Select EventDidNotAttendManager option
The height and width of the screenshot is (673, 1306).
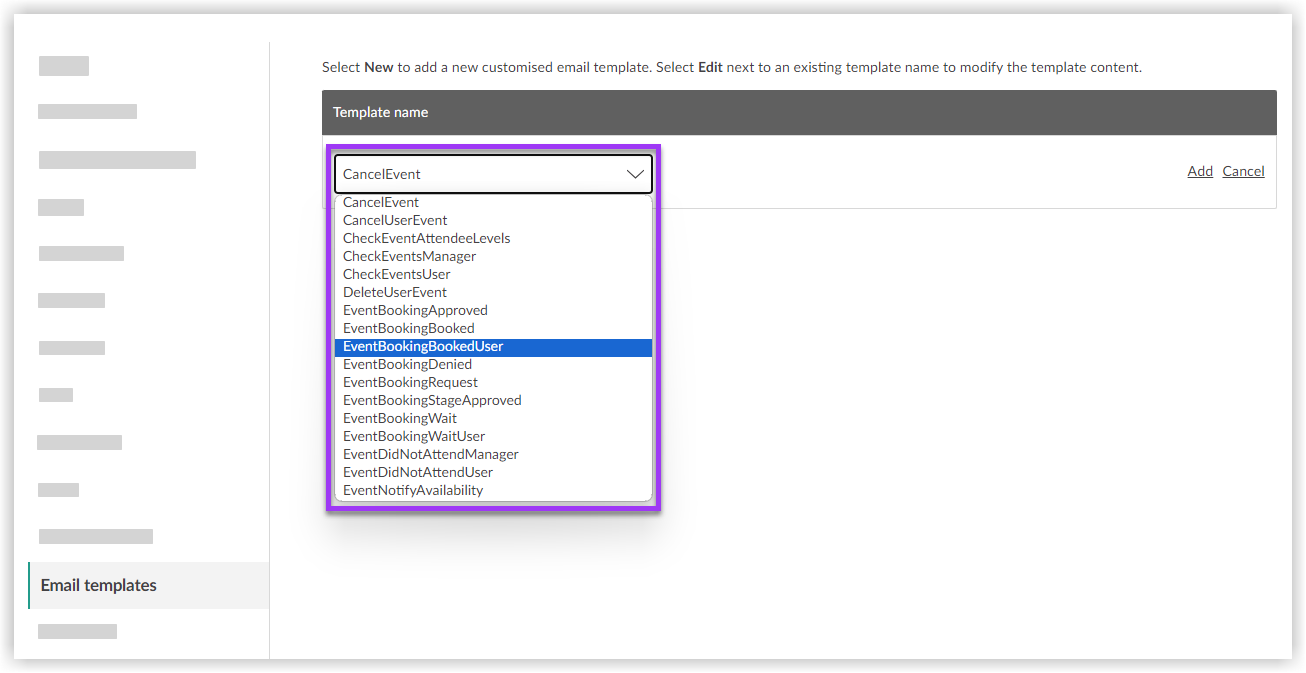431,455
